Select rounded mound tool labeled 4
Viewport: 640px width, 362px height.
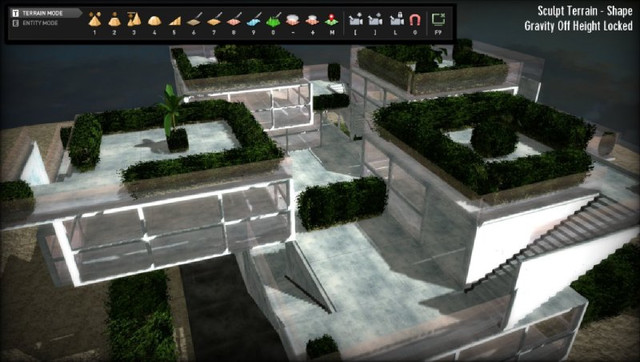[154, 20]
